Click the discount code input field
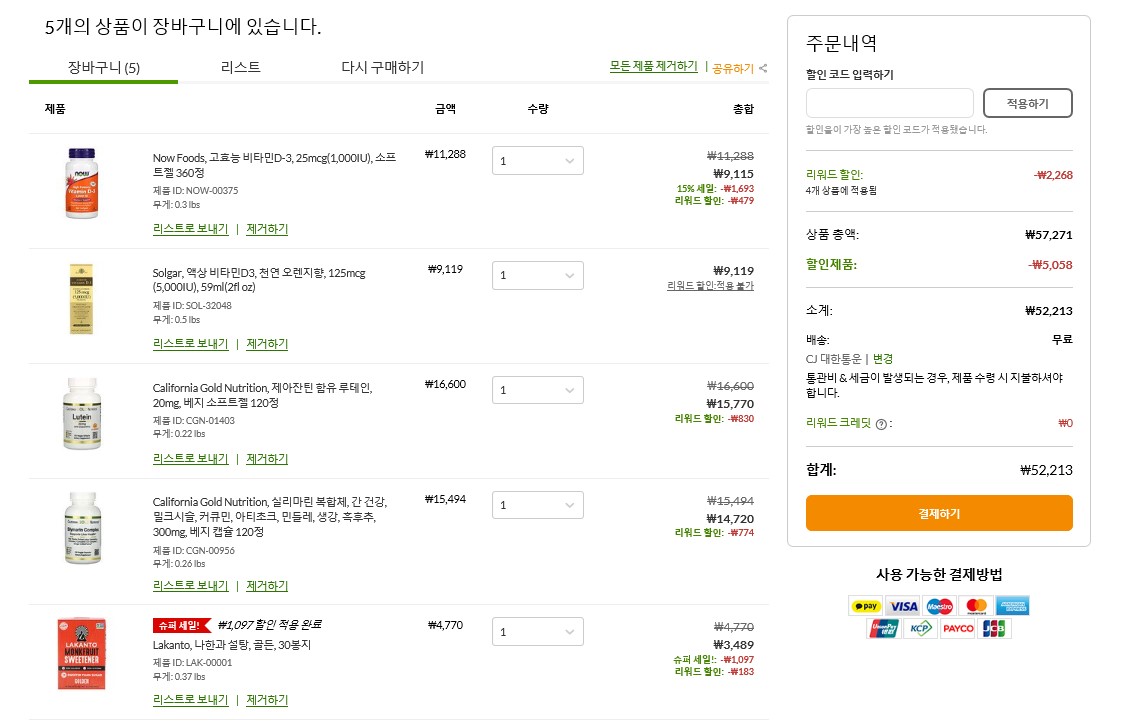Viewport: 1128px width, 728px height. pyautogui.click(x=889, y=103)
